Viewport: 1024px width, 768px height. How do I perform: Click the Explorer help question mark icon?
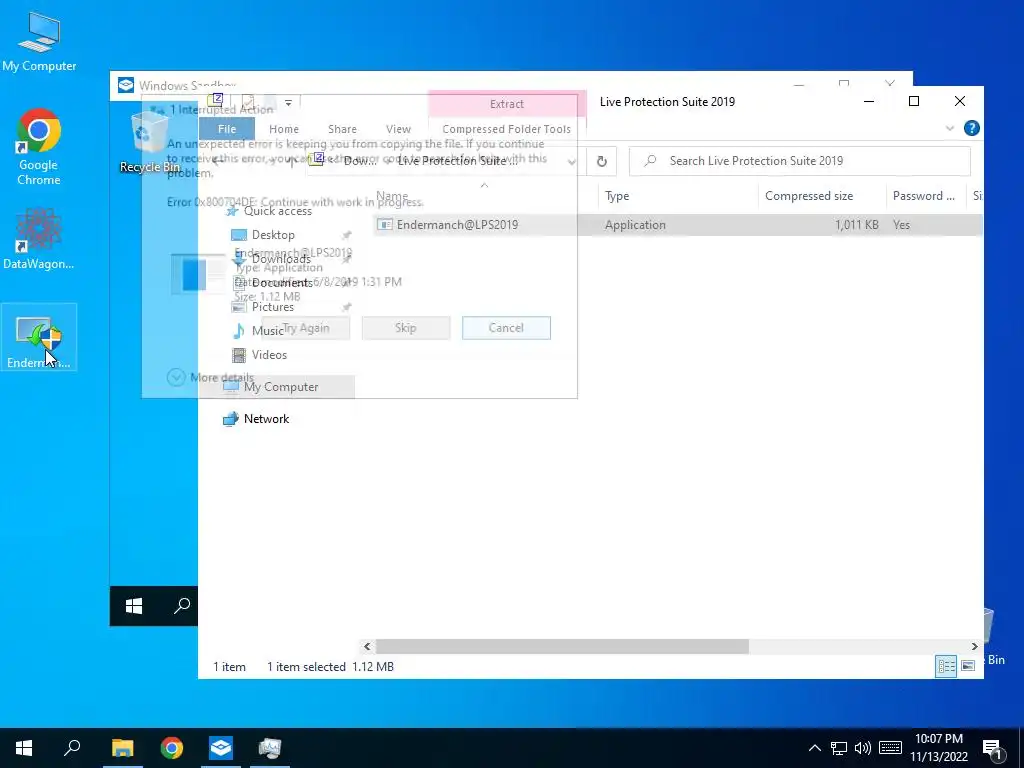coord(972,128)
